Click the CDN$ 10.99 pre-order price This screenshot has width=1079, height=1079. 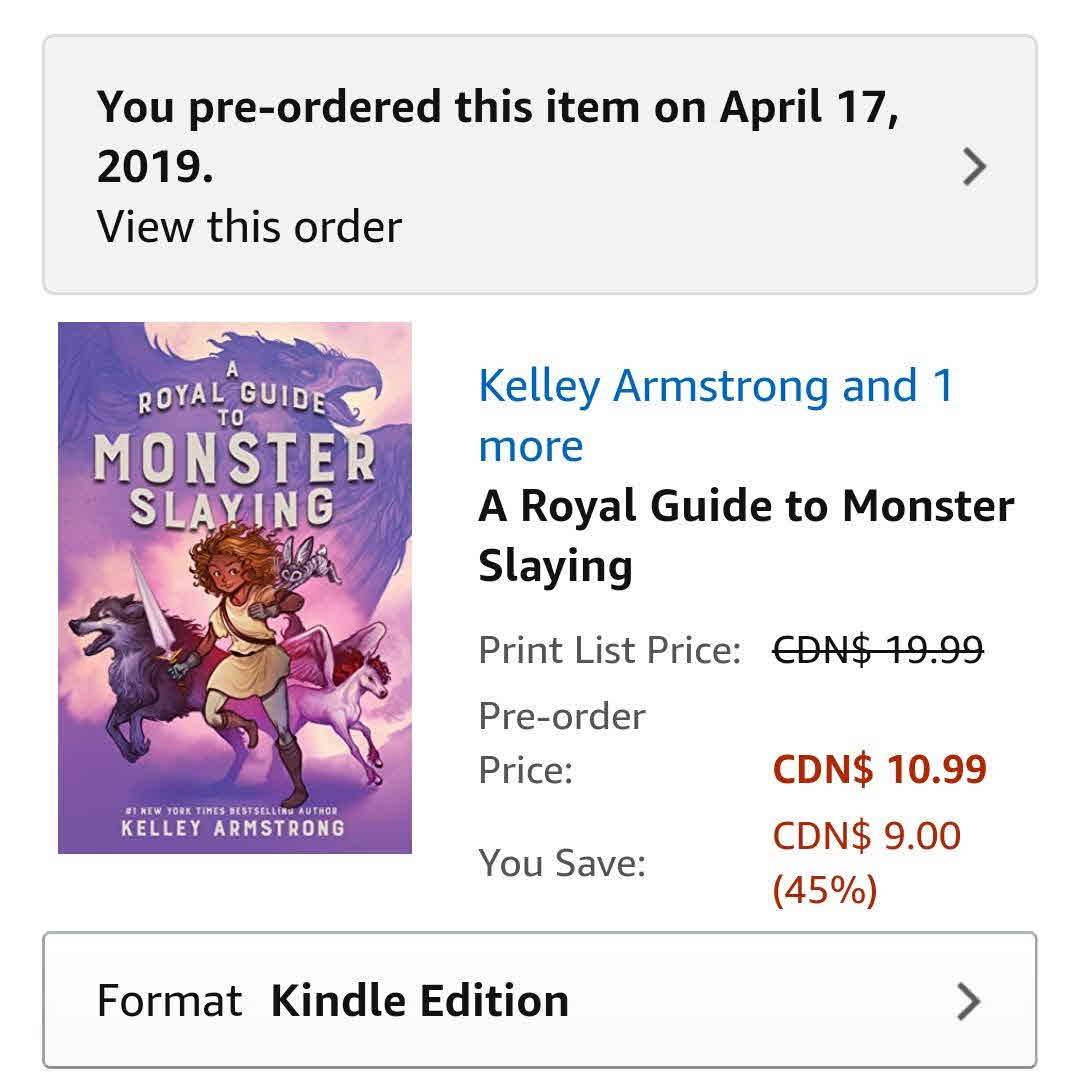point(879,770)
